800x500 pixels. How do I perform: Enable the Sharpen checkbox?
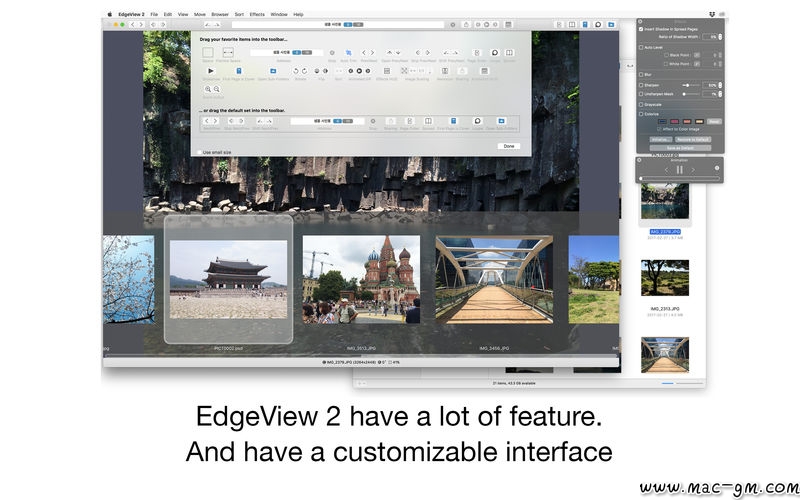(x=641, y=85)
